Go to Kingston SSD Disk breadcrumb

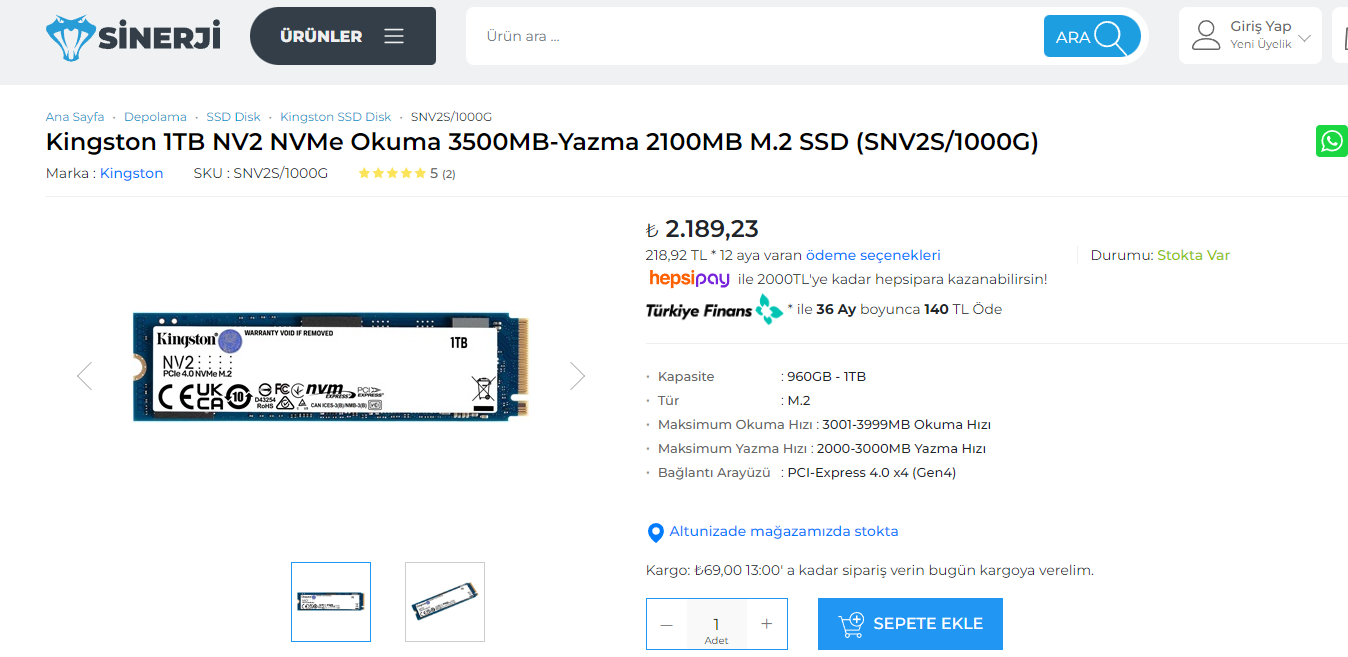point(336,117)
